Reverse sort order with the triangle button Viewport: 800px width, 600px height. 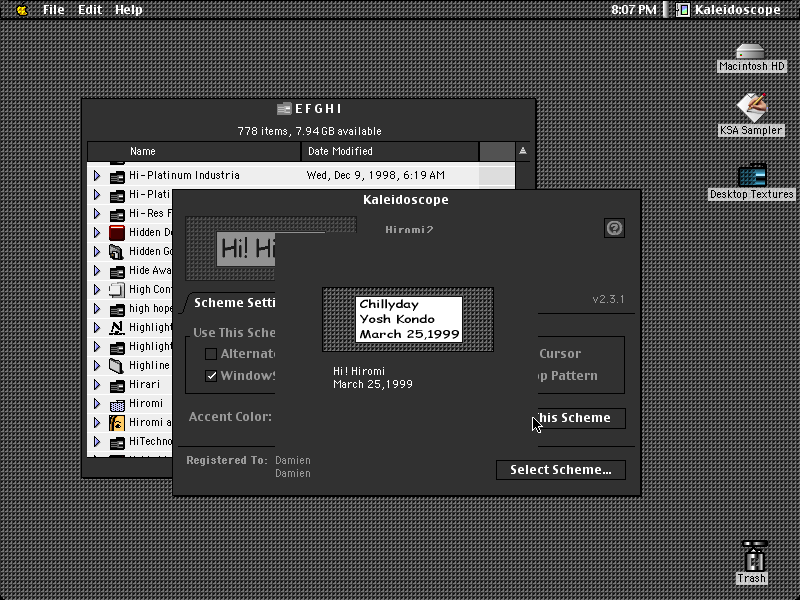522,151
